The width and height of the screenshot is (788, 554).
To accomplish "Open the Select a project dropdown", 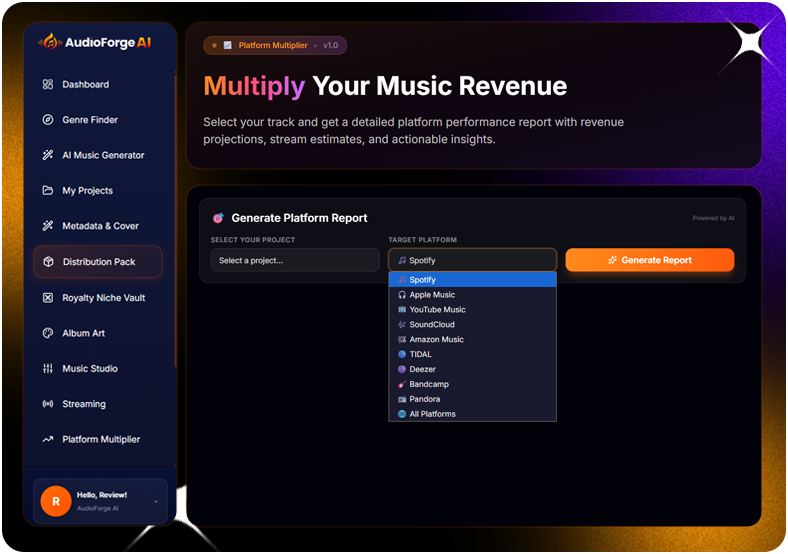I will click(x=295, y=260).
